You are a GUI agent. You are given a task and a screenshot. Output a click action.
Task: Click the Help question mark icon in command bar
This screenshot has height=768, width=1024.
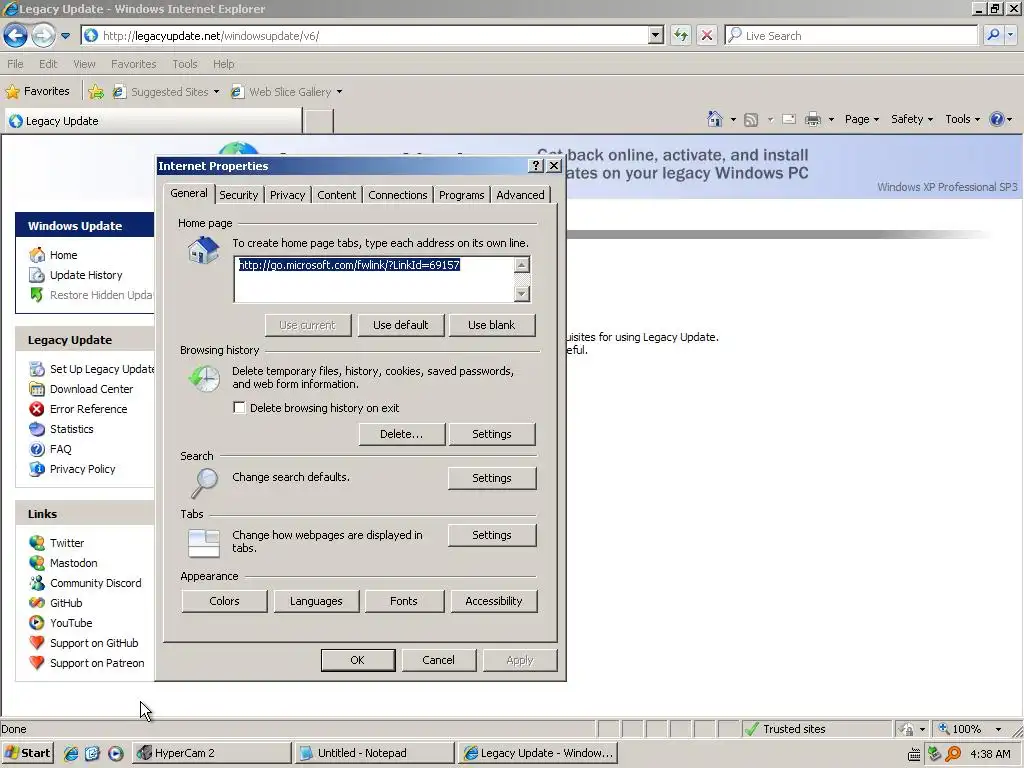pos(996,119)
